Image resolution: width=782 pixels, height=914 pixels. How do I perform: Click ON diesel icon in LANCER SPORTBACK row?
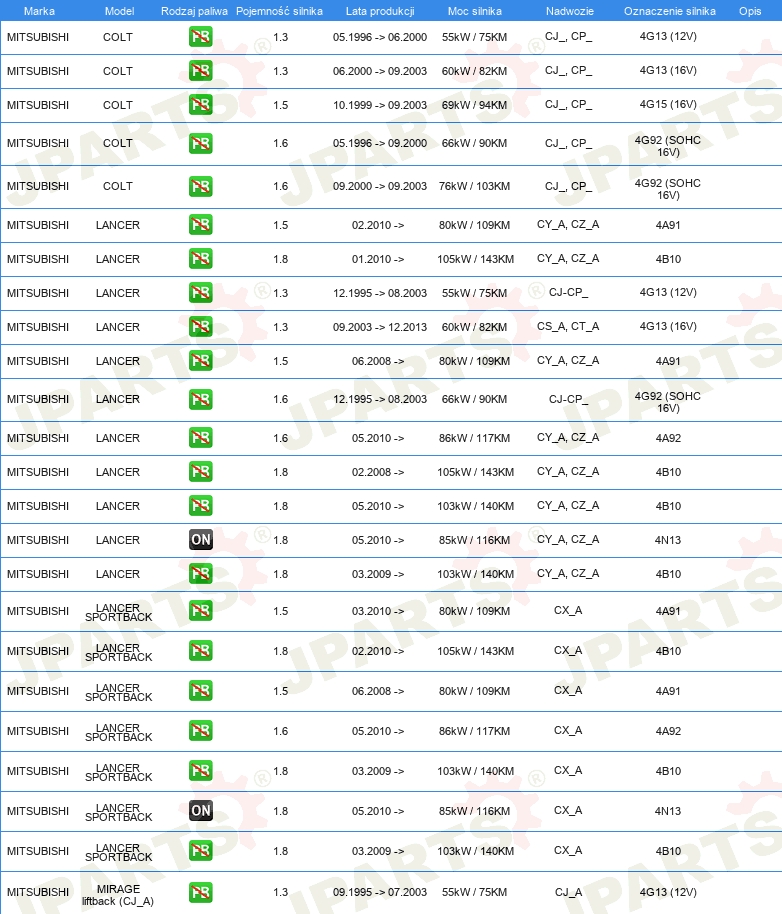point(200,810)
